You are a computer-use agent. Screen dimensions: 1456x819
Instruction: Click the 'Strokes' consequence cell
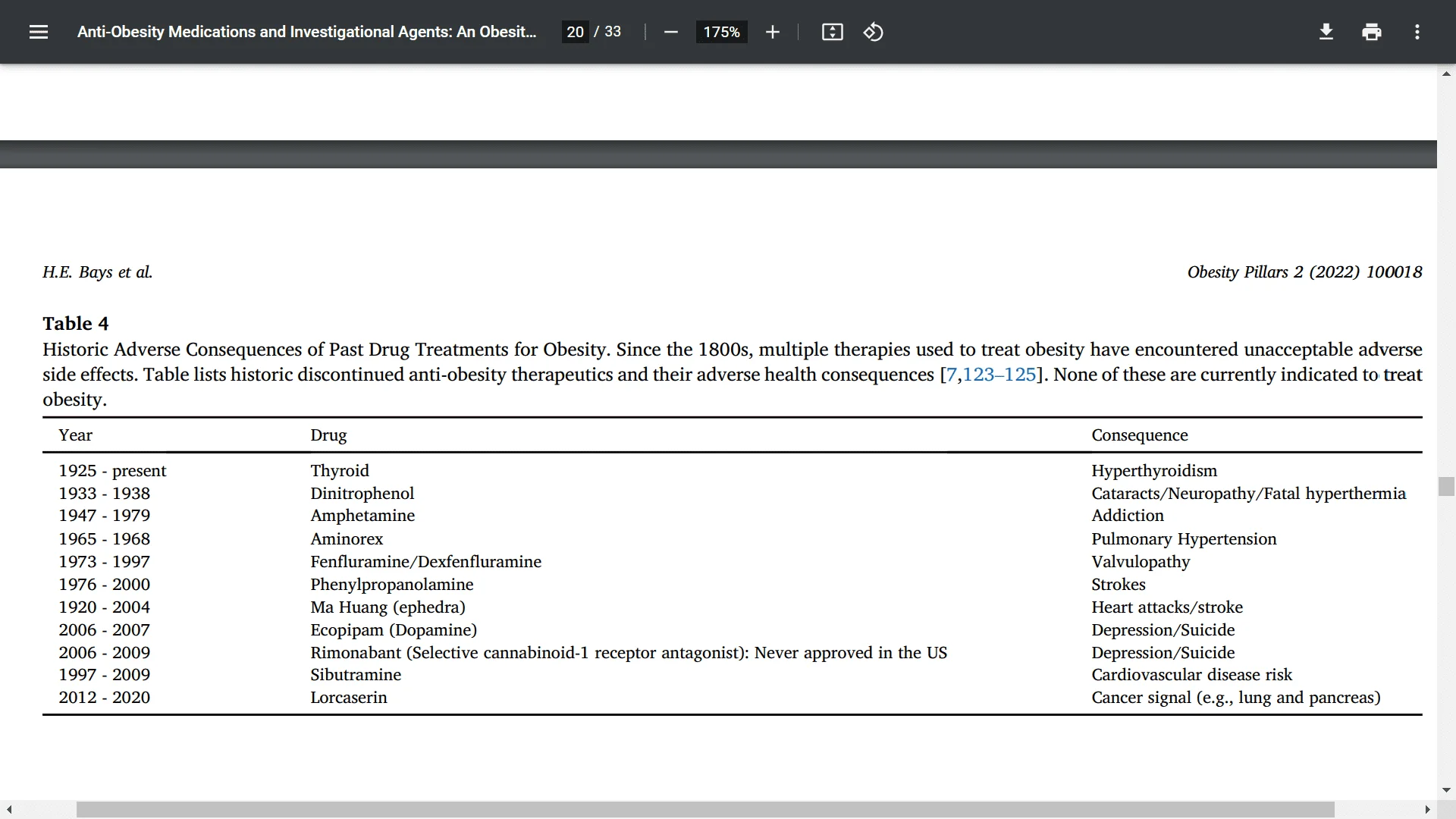[1118, 585]
